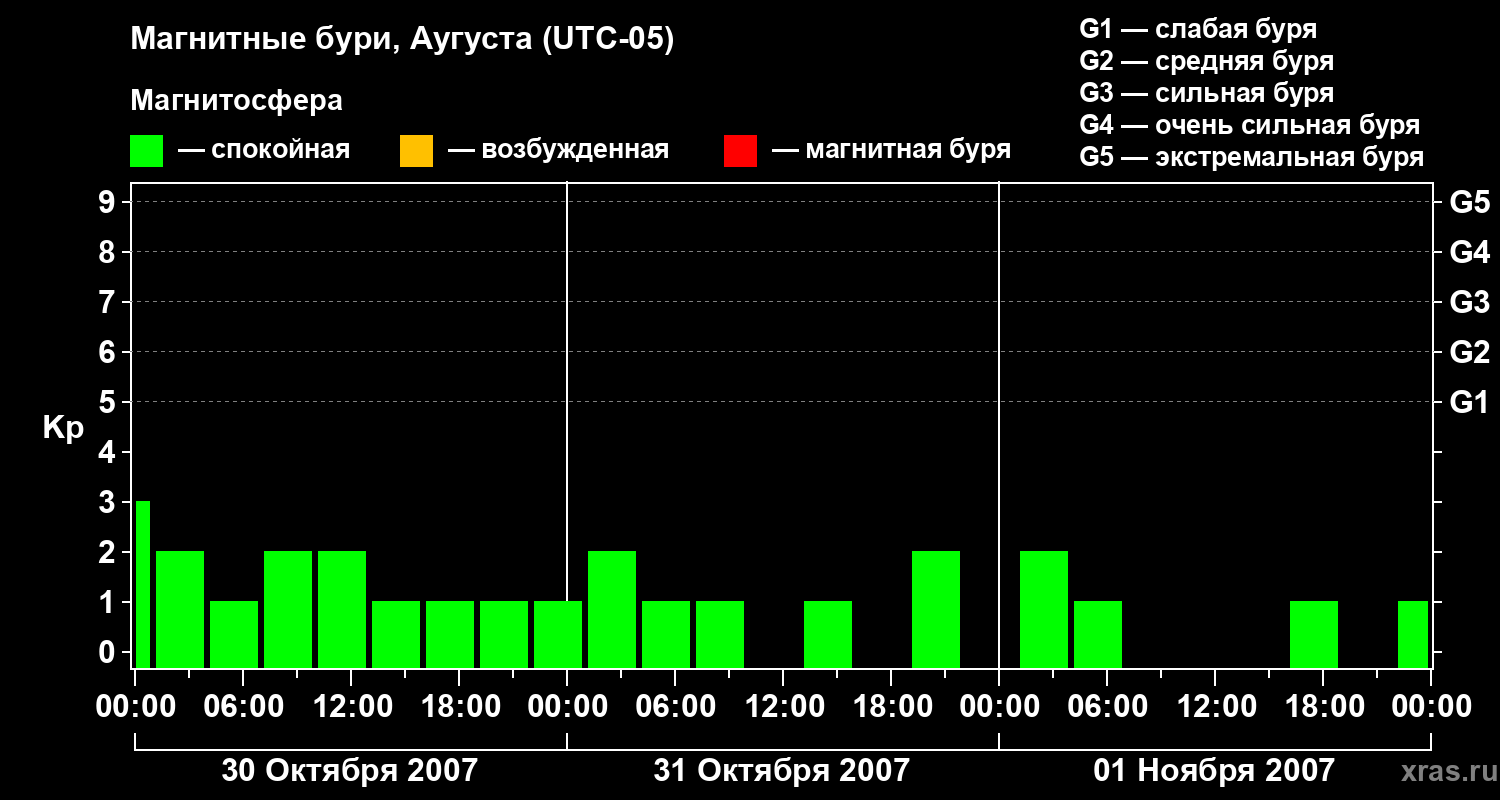
Task: Click the '00:00' label between 30 and 31 October
Action: click(567, 707)
